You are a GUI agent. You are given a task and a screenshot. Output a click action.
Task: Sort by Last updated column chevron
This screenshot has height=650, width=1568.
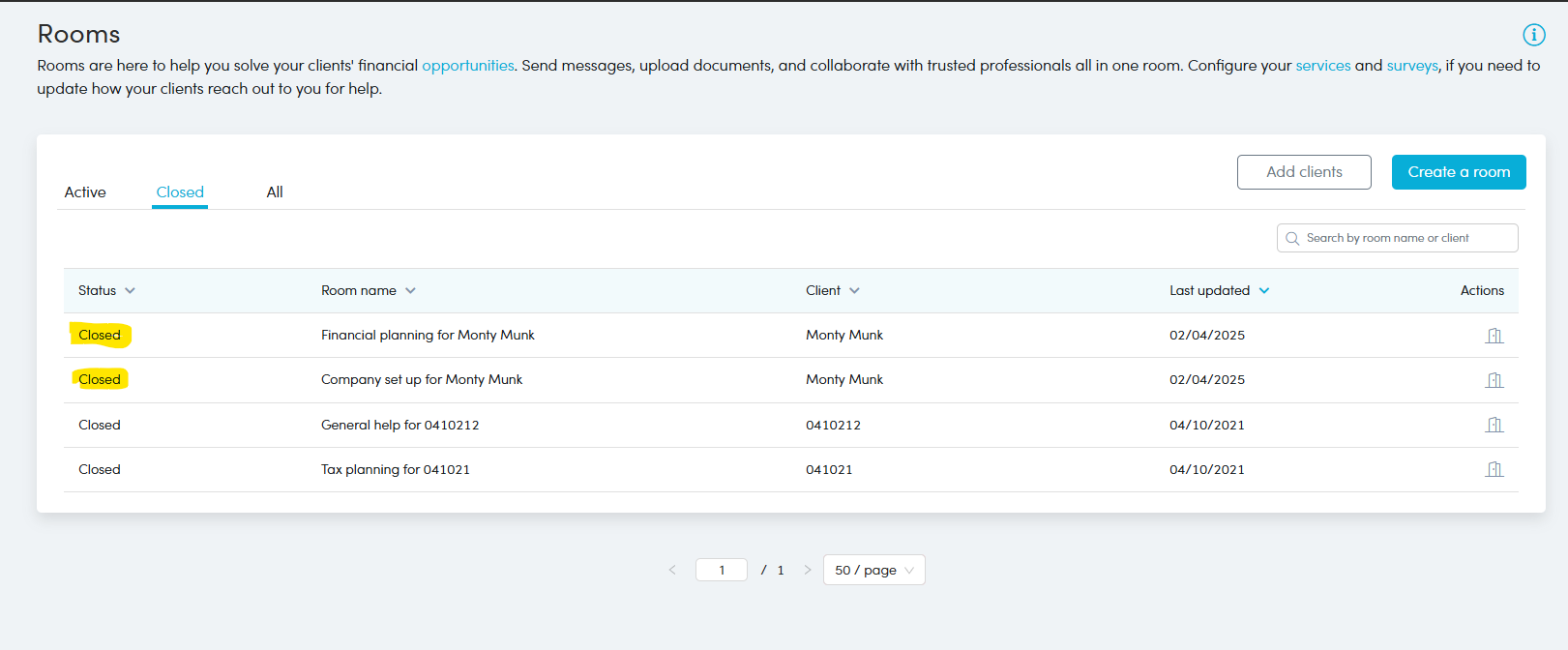[x=1264, y=290]
